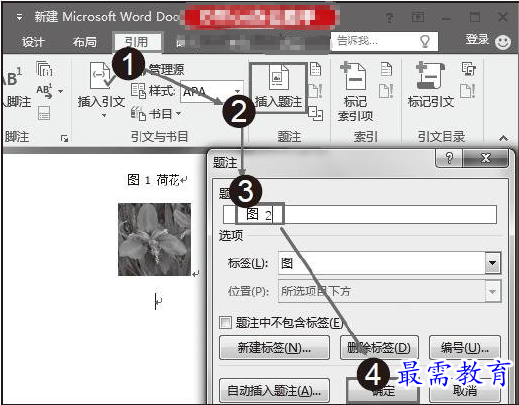Image resolution: width=519 pixels, height=405 pixels.
Task: Click the cross-reference icon
Action: [x=315, y=113]
